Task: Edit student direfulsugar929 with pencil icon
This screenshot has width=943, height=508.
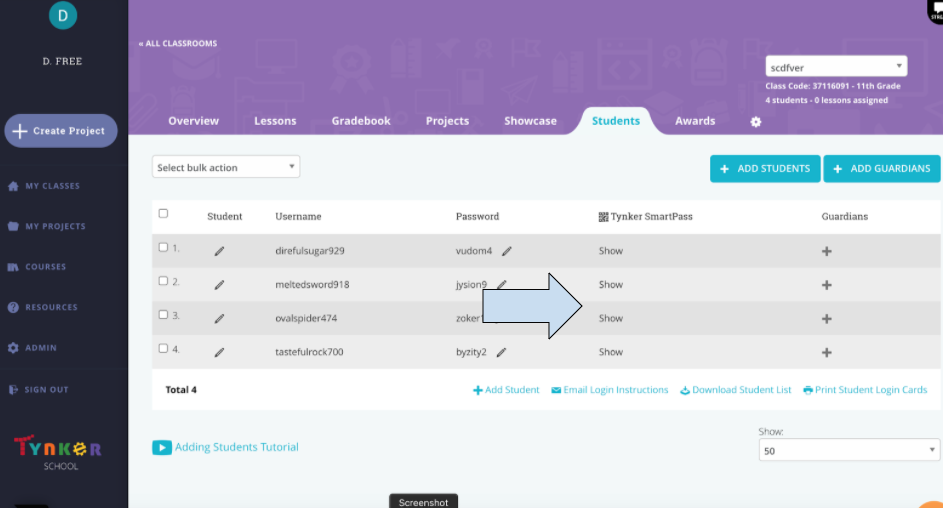Action: pos(220,251)
